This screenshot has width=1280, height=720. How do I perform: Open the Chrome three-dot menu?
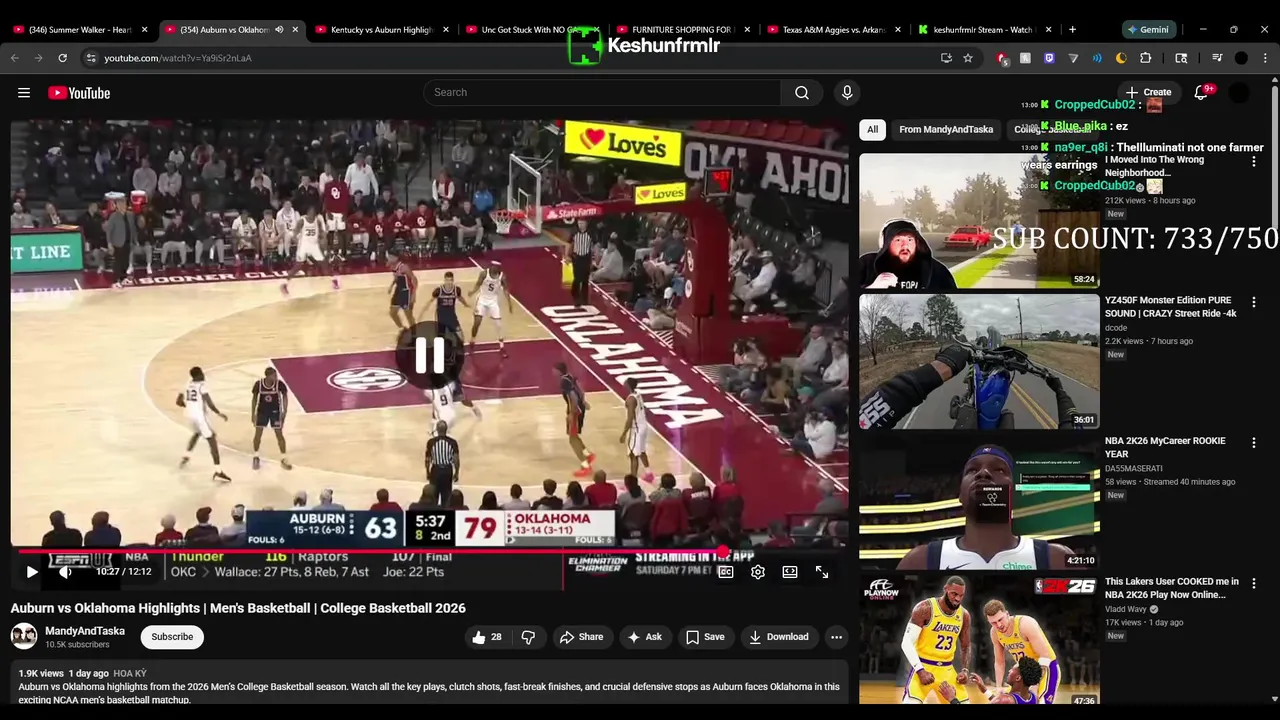pyautogui.click(x=1265, y=58)
